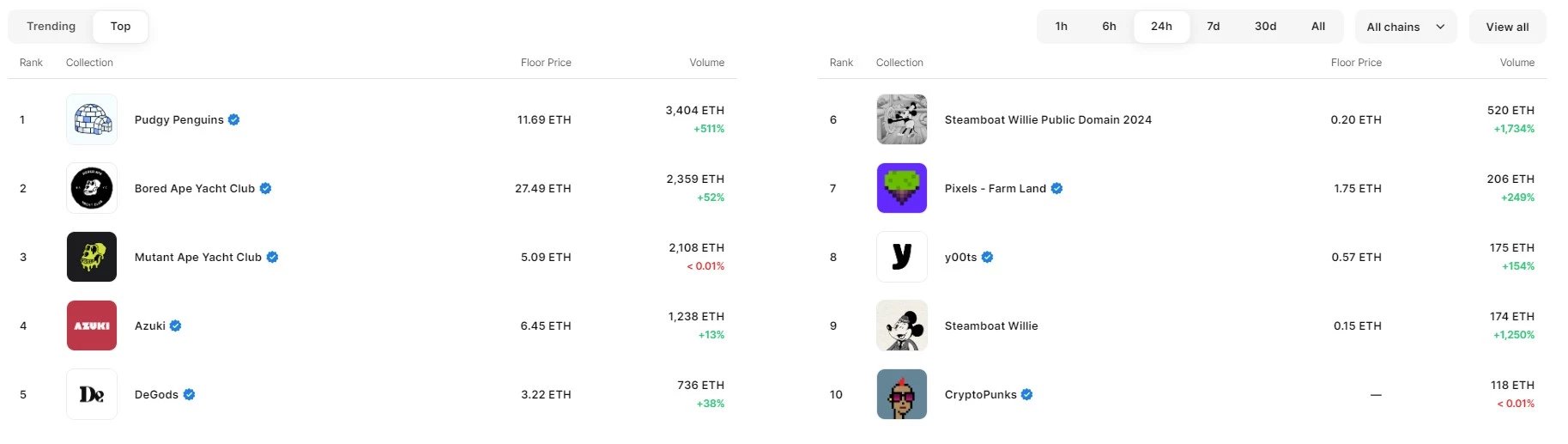
Task: Select the y00ts collection logo
Action: [901, 257]
